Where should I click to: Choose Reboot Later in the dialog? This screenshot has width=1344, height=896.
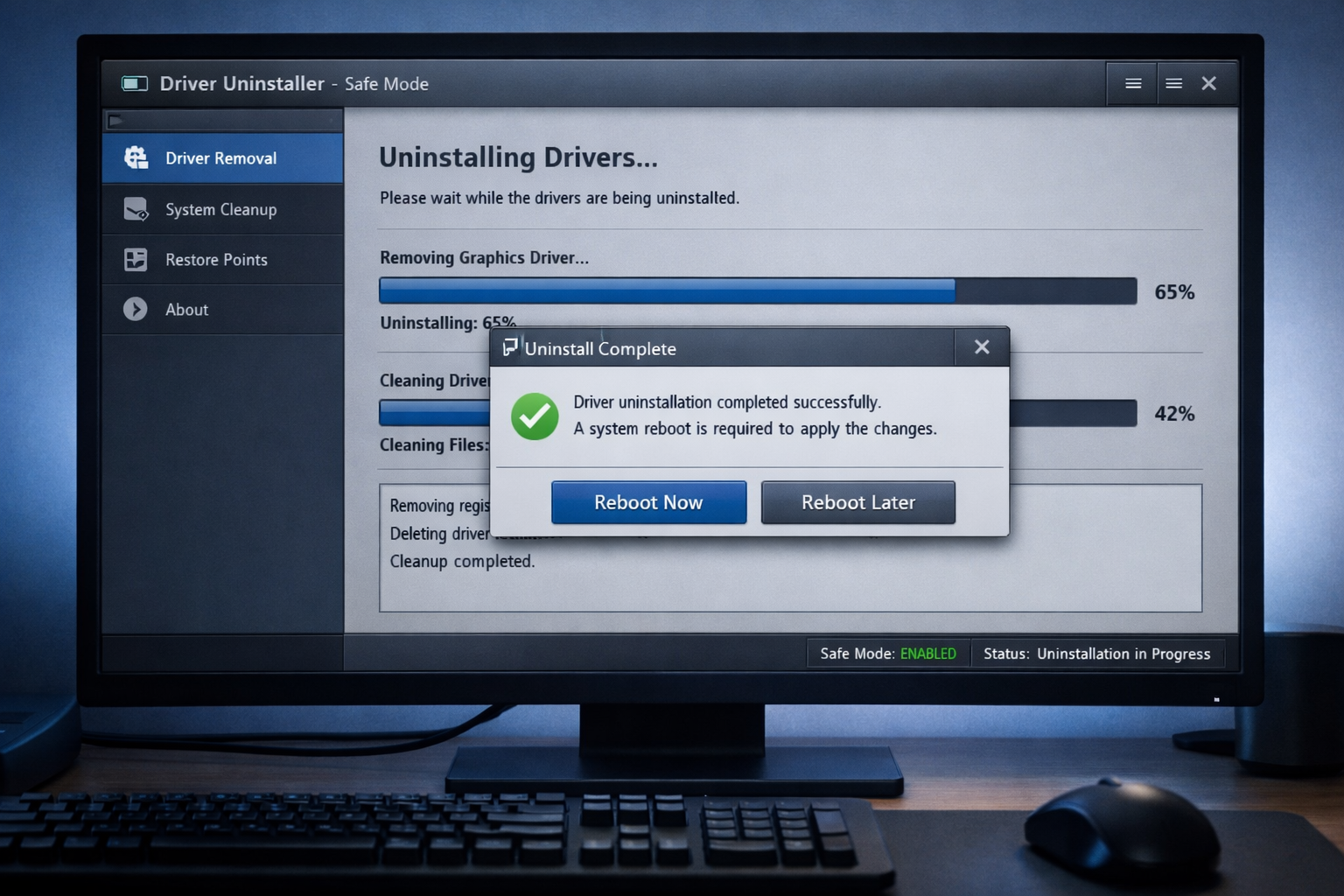(858, 502)
